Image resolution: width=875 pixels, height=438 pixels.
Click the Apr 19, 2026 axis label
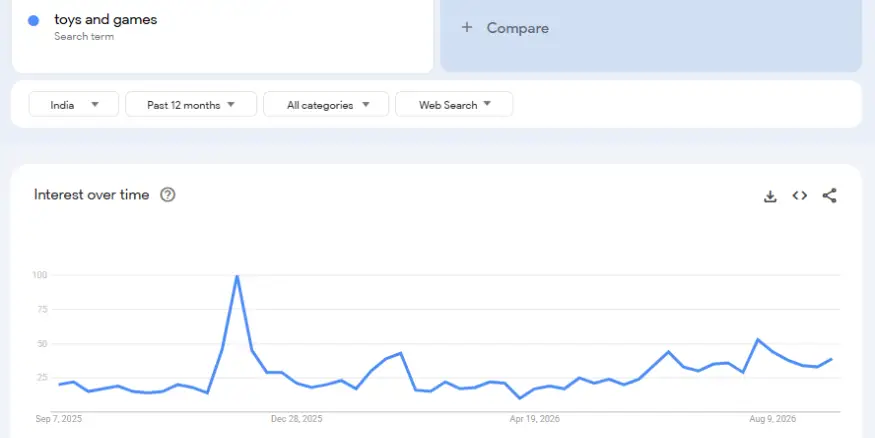[535, 419]
